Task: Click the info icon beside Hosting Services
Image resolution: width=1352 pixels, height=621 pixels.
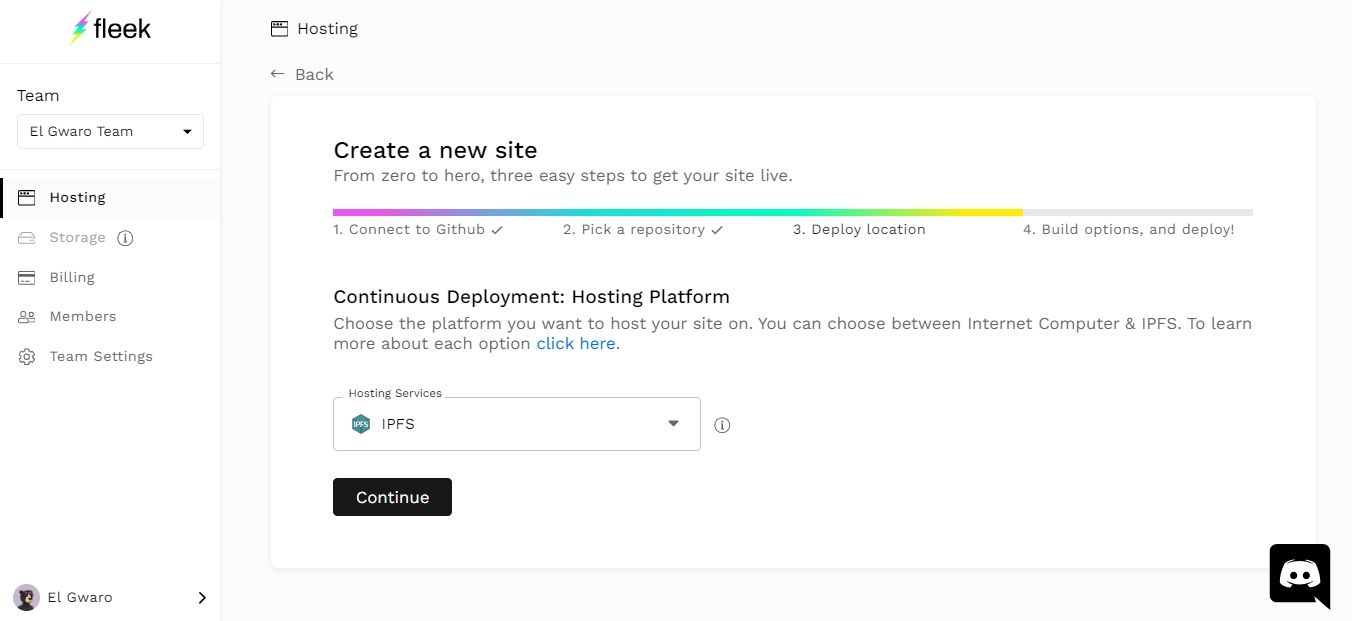Action: coord(722,425)
